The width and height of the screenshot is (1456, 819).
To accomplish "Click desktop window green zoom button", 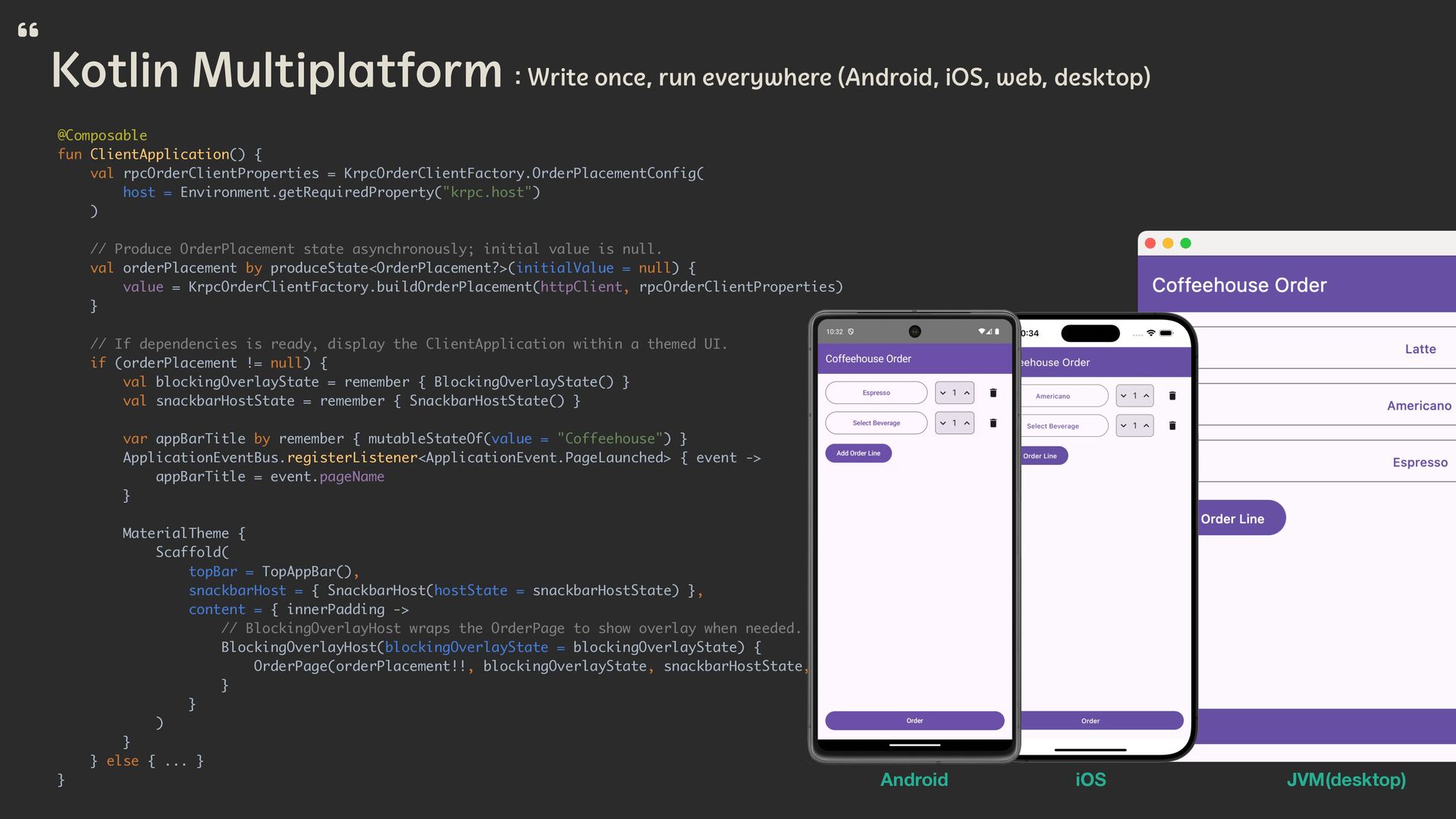I will (x=1186, y=243).
